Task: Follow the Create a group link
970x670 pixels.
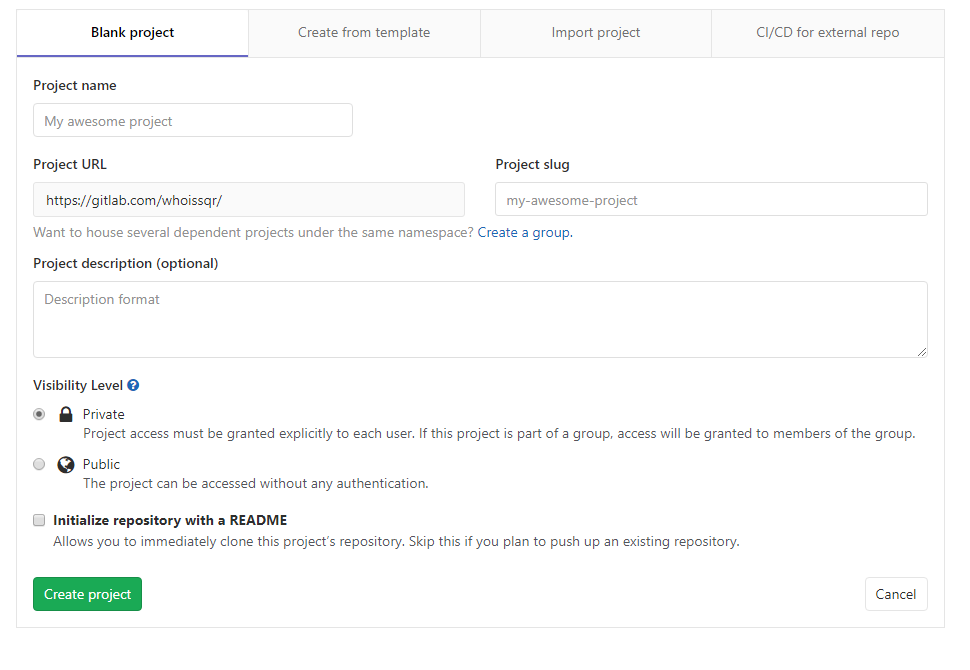Action: tap(525, 233)
